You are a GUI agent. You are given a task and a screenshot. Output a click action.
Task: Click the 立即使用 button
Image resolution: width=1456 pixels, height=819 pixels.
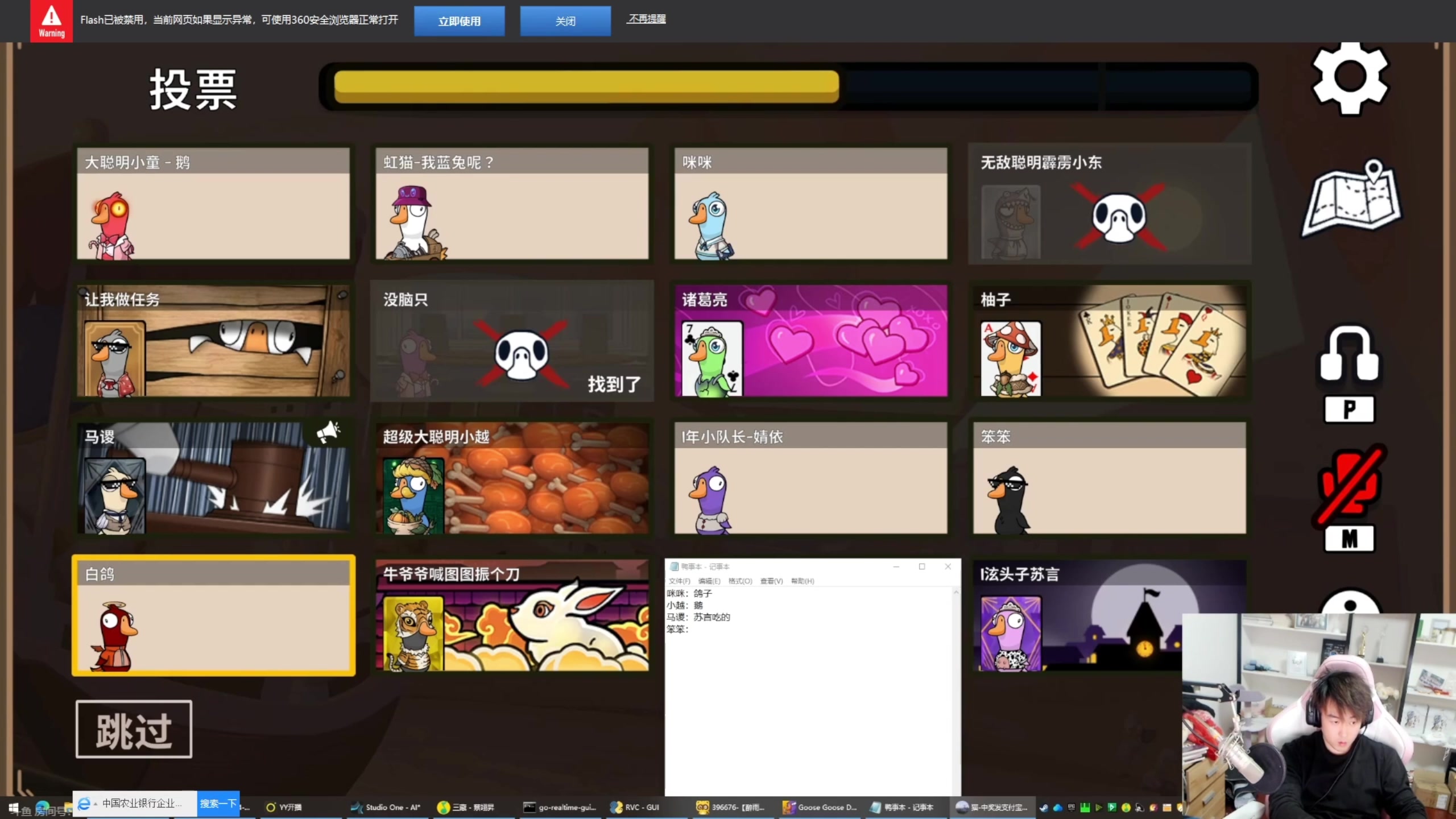click(459, 21)
